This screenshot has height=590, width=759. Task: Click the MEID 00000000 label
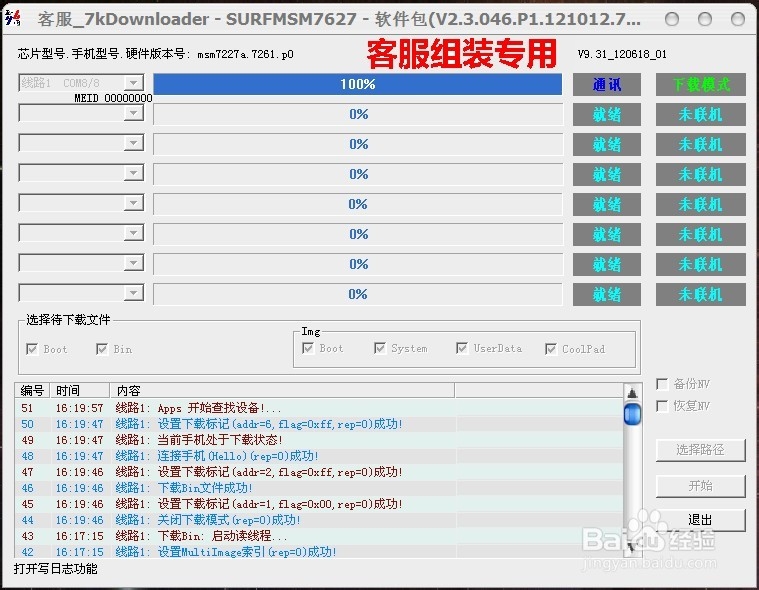(x=113, y=98)
